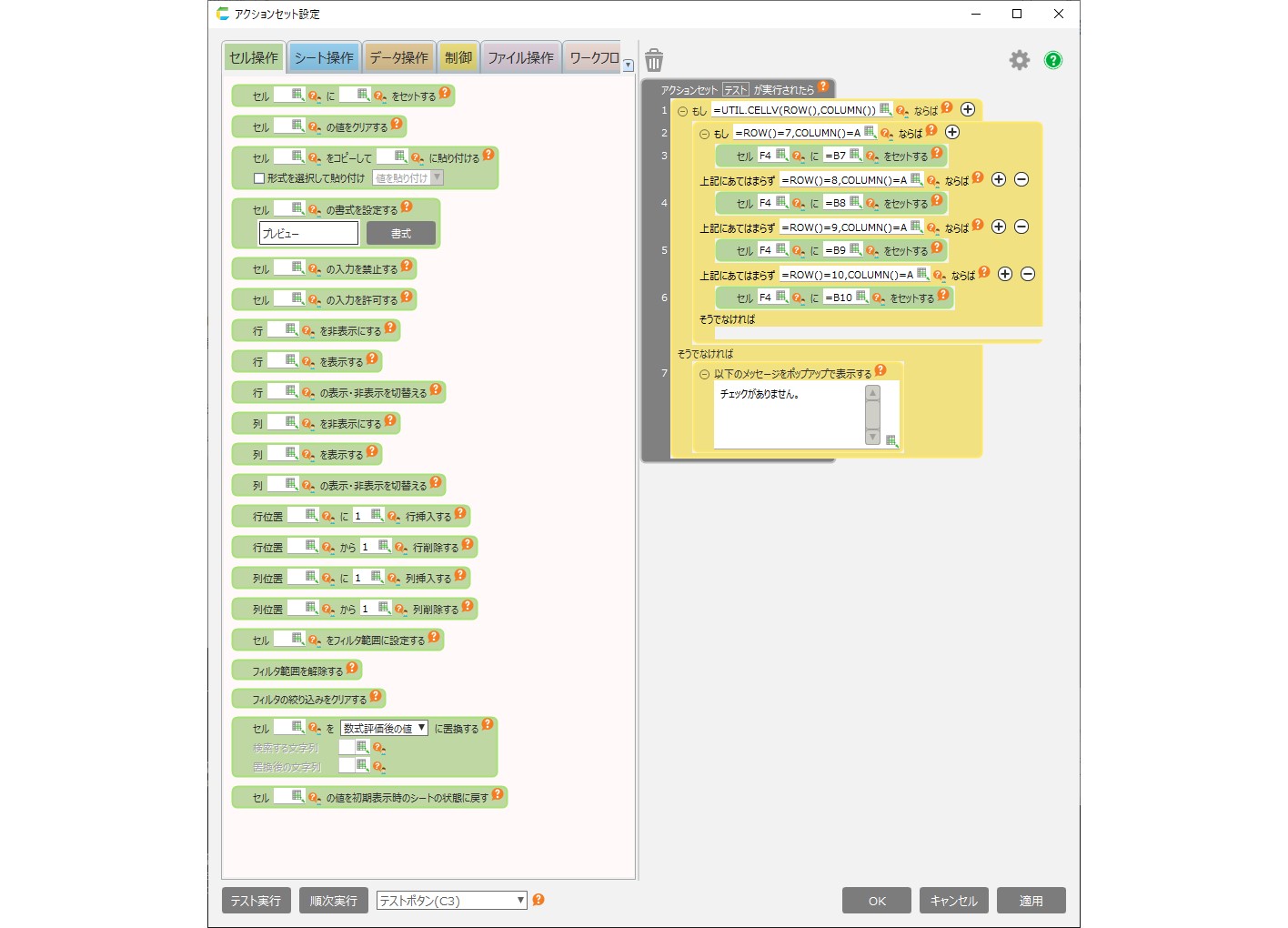The image size is (1288, 928).
Task: Click help icon next to テストボタン(C3) dropdown
Action: pyautogui.click(x=538, y=900)
